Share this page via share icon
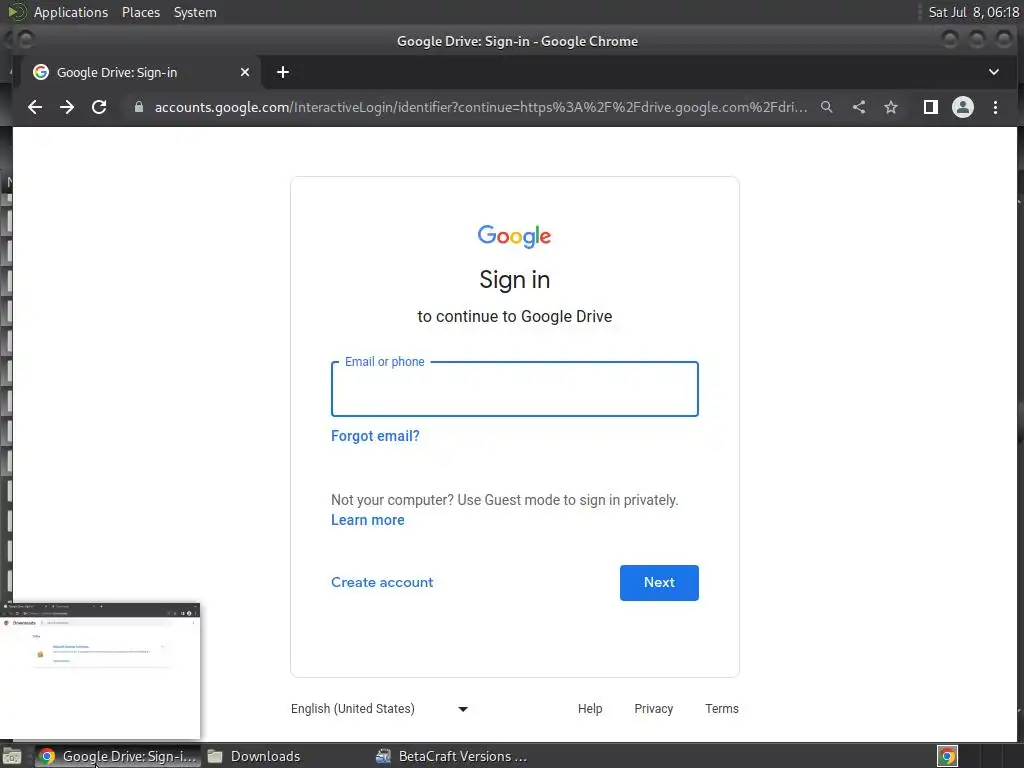The width and height of the screenshot is (1024, 768). click(x=859, y=107)
